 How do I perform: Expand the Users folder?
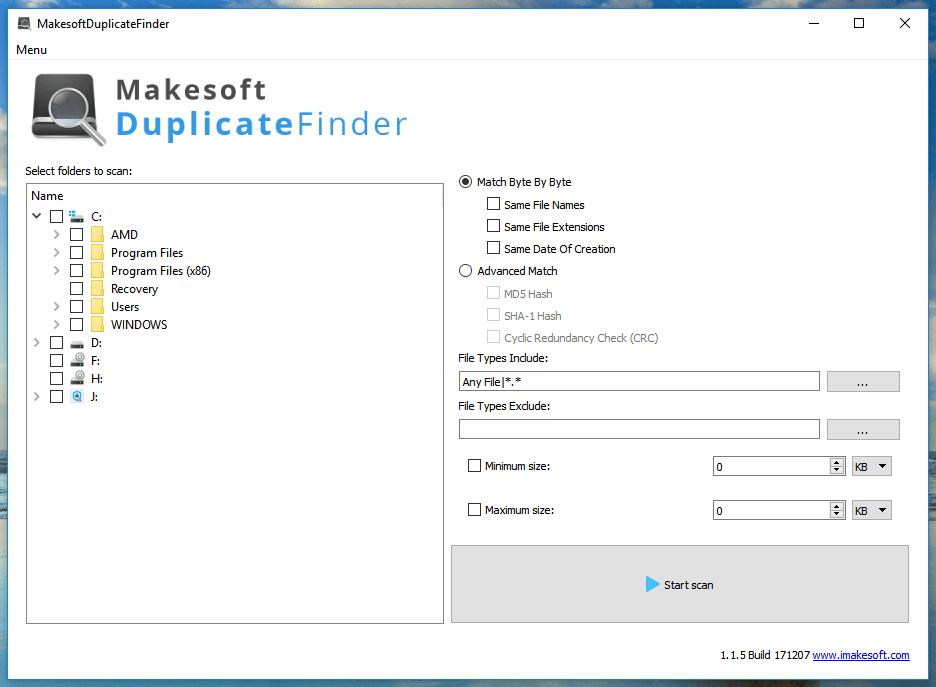(56, 306)
